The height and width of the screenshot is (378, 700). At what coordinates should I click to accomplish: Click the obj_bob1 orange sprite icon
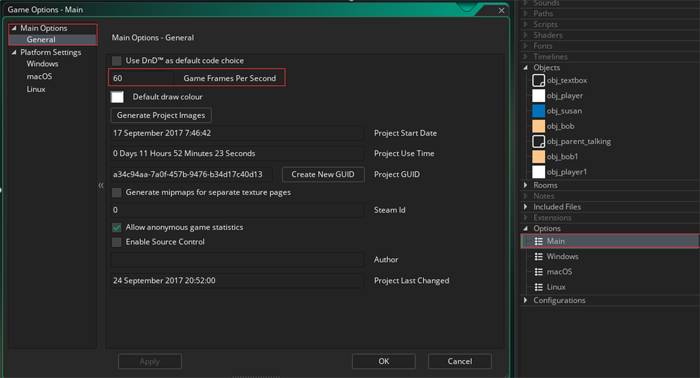(x=538, y=157)
